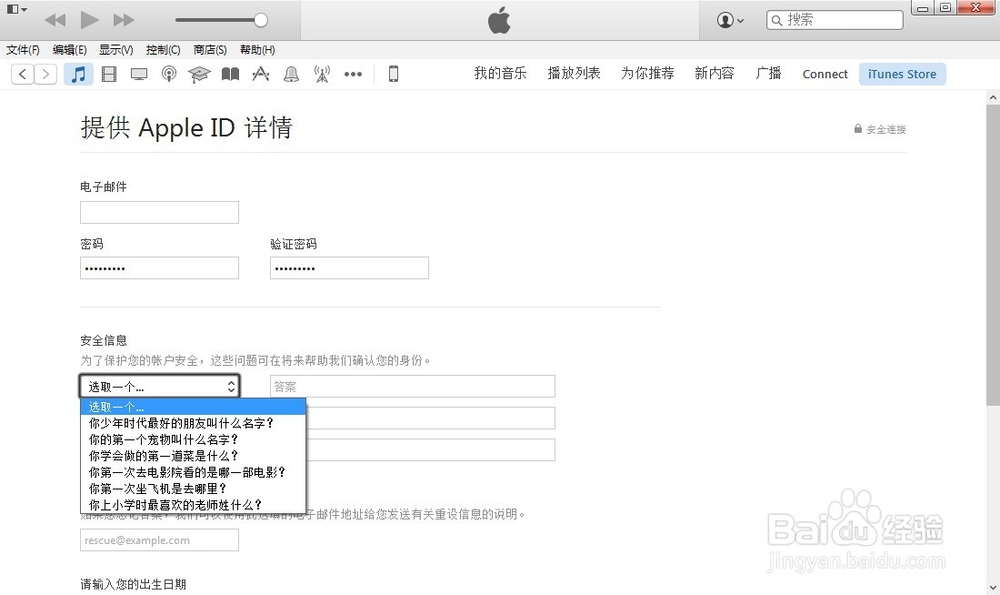Go forward with the right arrow button

click(x=45, y=74)
